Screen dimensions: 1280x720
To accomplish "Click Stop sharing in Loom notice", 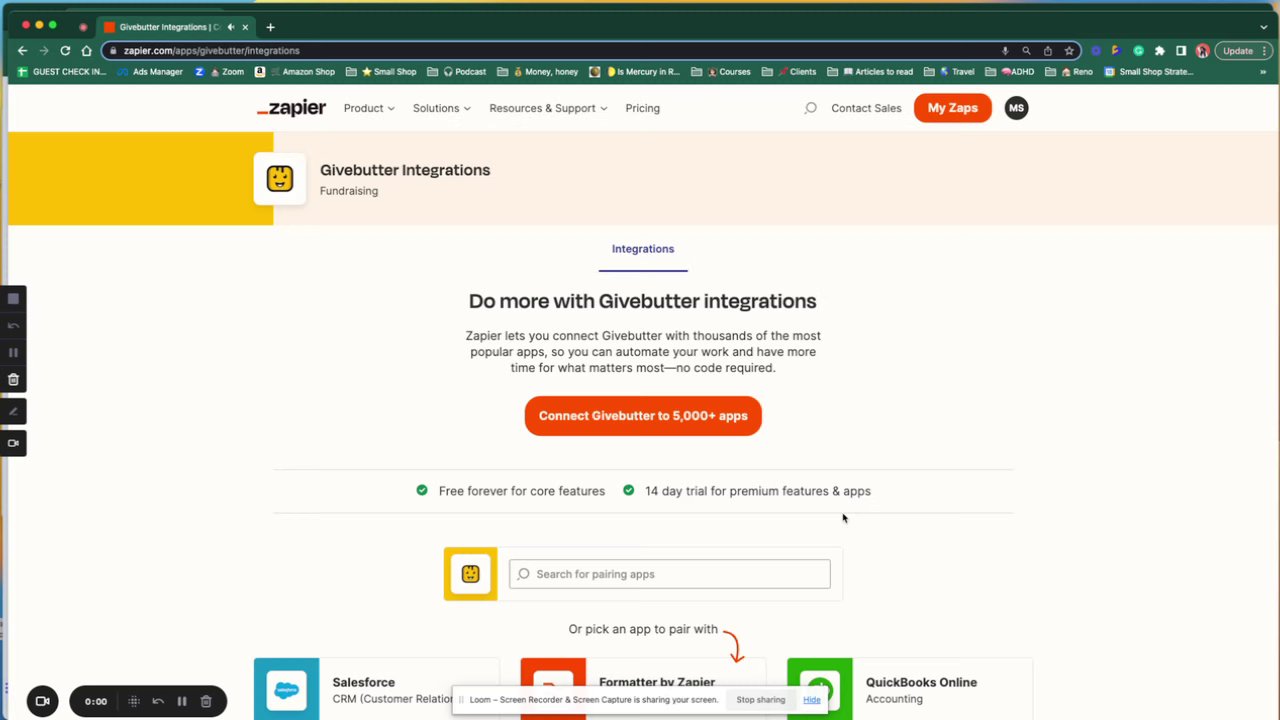I will click(x=761, y=700).
